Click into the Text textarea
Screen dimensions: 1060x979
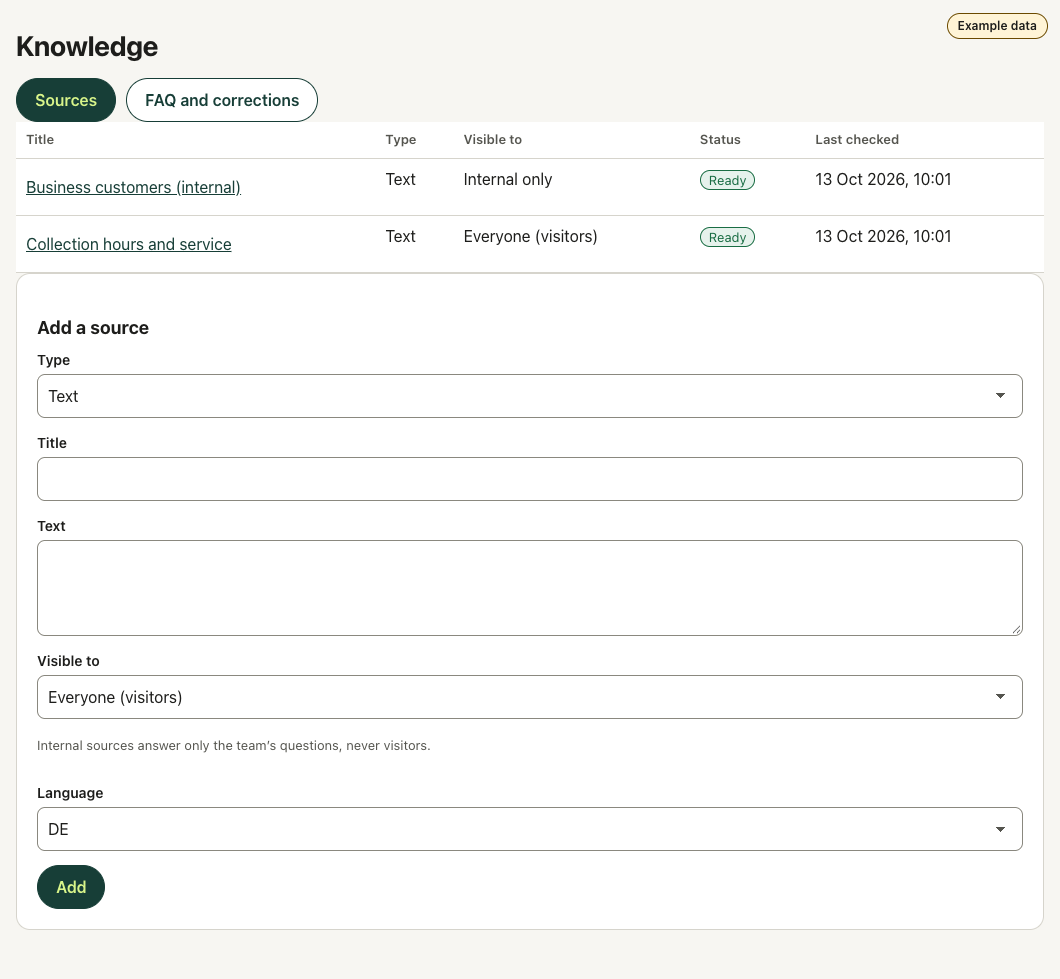tap(529, 588)
